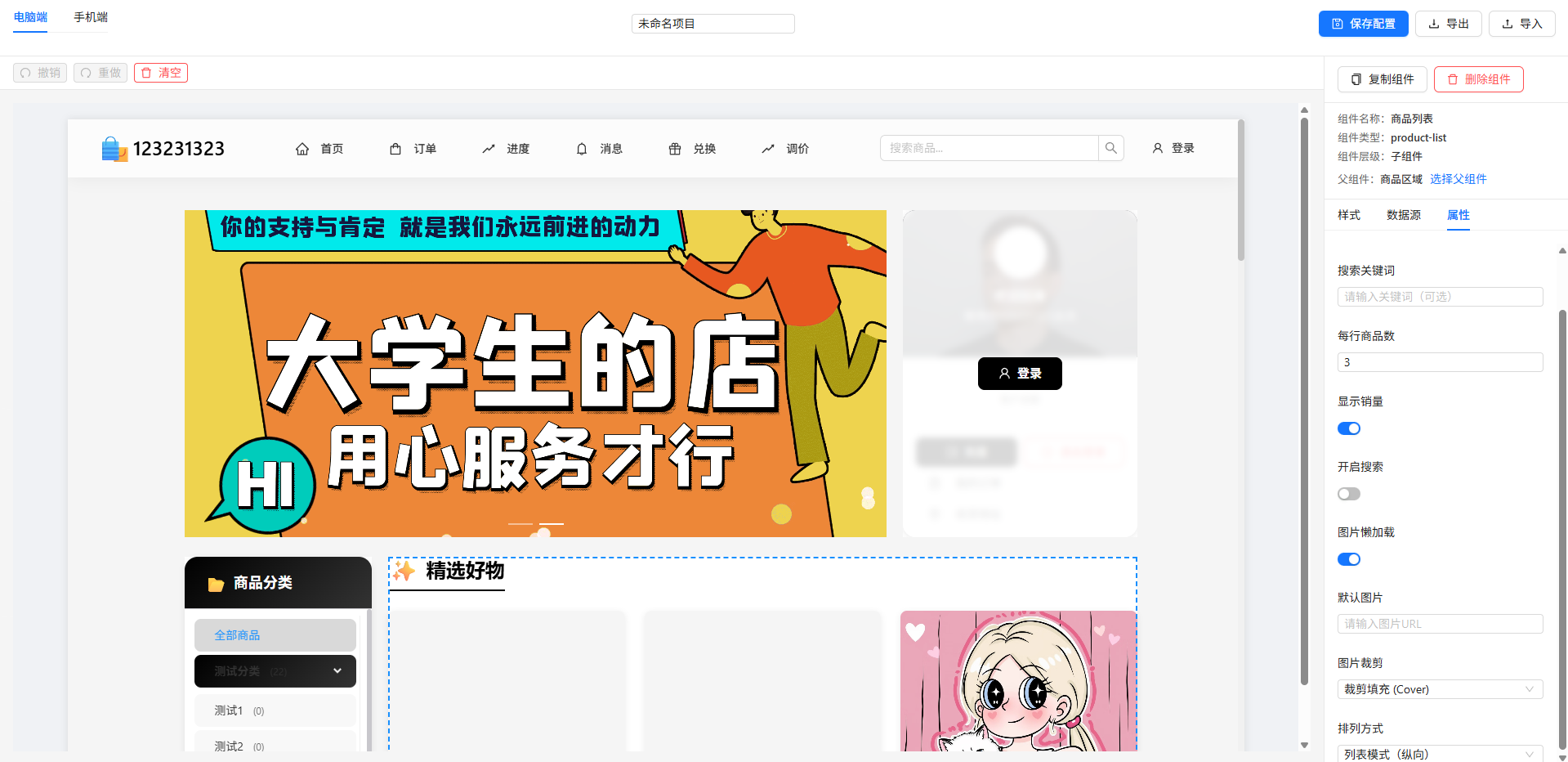Image resolution: width=1568 pixels, height=762 pixels.
Task: Click the shopping bag icon beside 订单
Action: [x=395, y=149]
